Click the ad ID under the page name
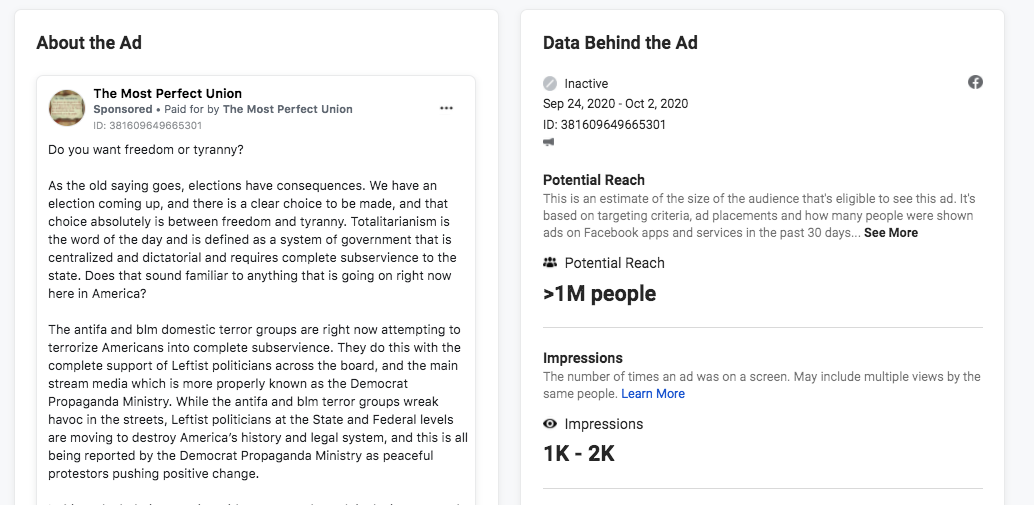Image resolution: width=1034 pixels, height=505 pixels. [x=147, y=126]
